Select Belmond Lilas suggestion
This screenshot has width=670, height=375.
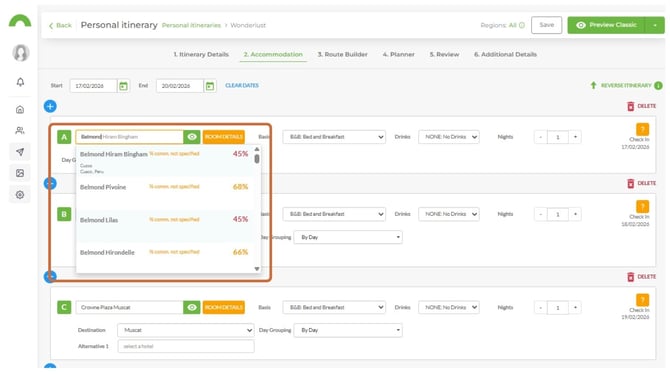point(164,226)
